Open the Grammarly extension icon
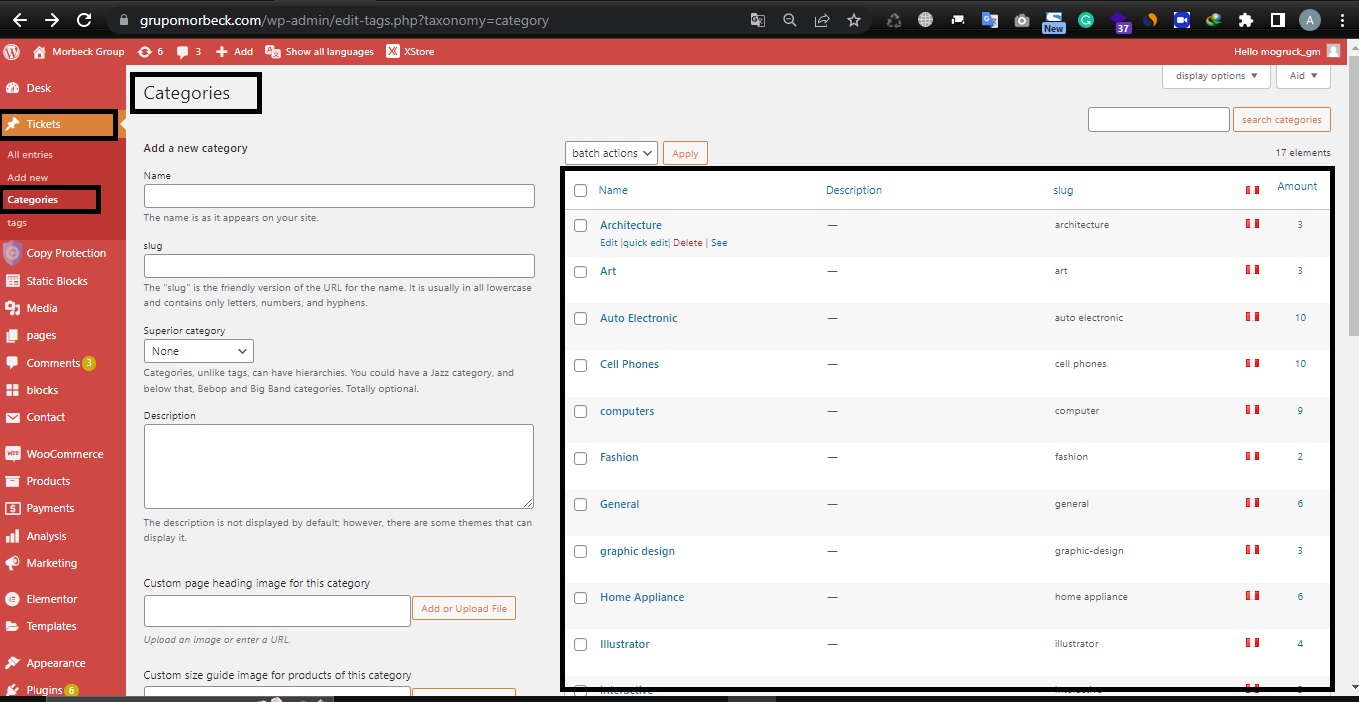Screen dimensions: 1359x702 pos(1087,19)
